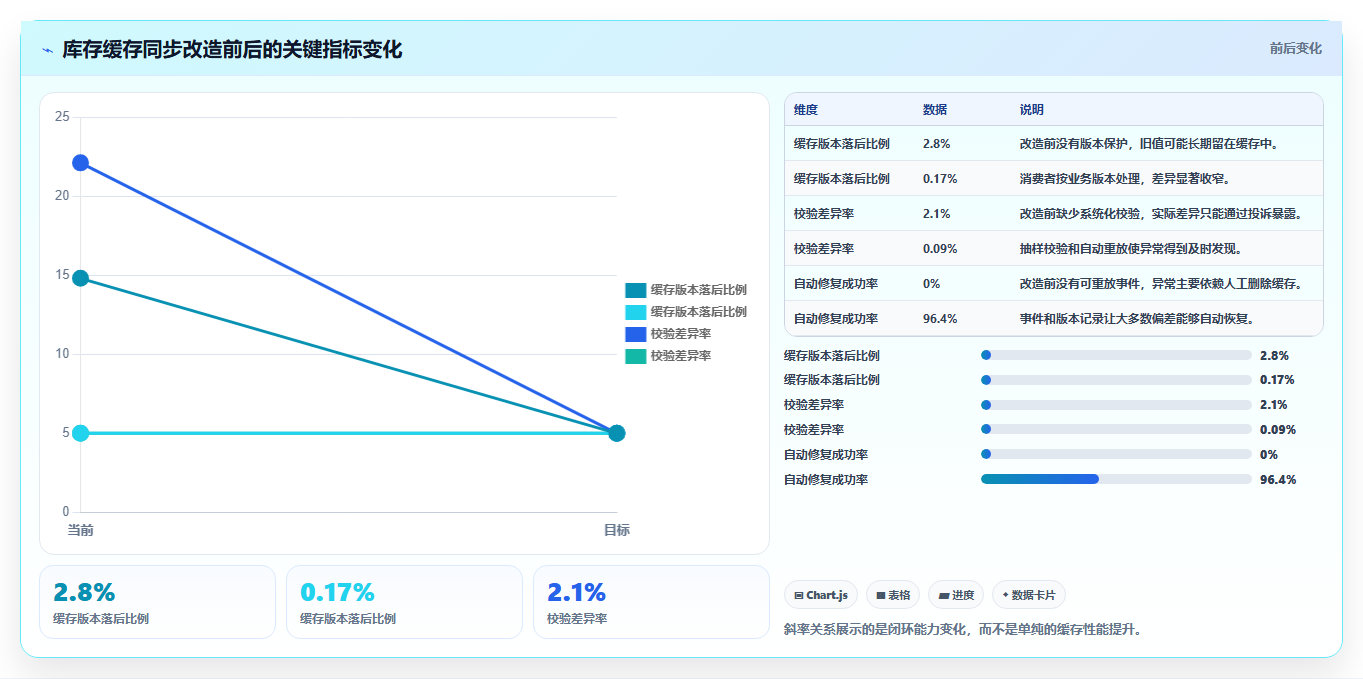Click the icon in the 进度 chip
This screenshot has width=1363, height=679.
943,595
